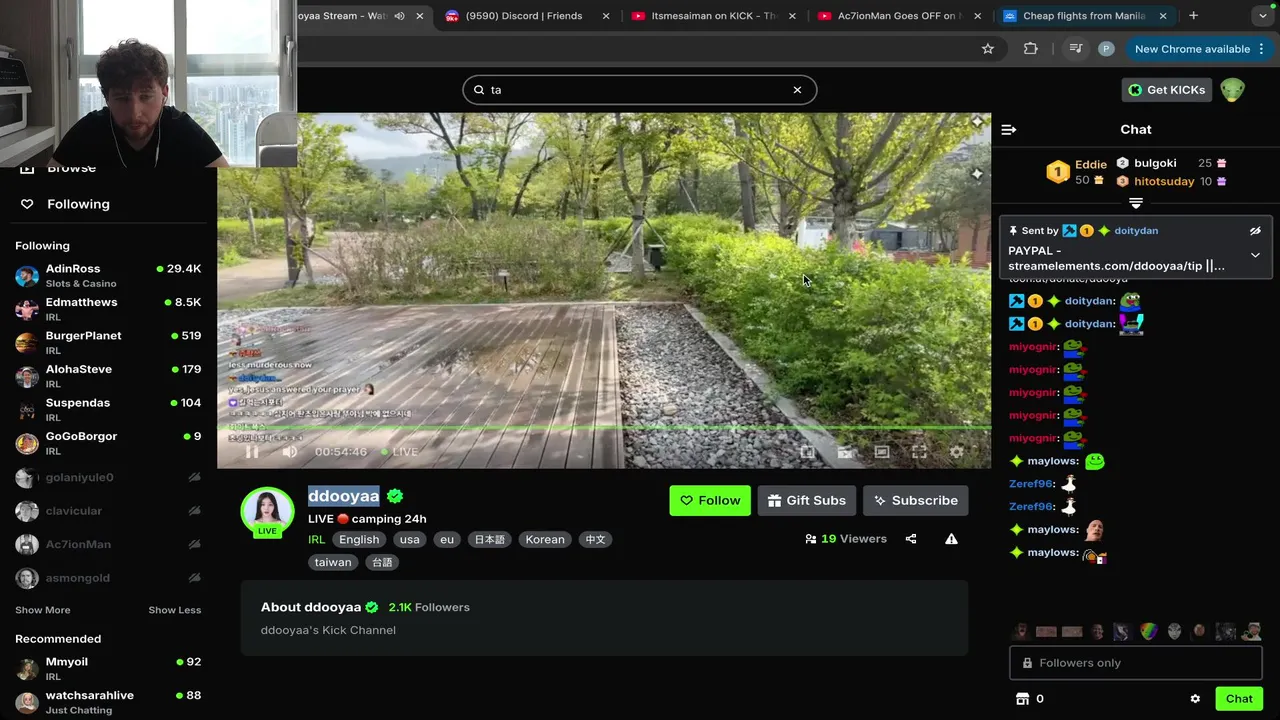Expand the chat leaderboard arrow
Viewport: 1280px width, 720px height.
(x=1136, y=203)
